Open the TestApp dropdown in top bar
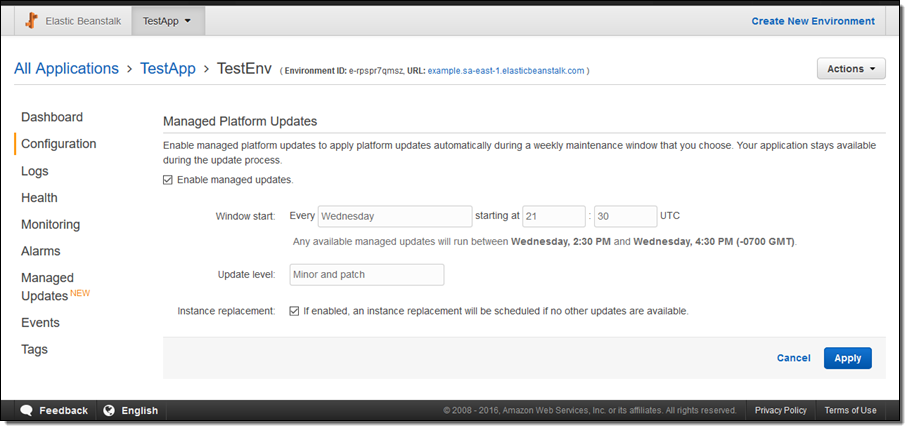The image size is (910, 431). [166, 21]
